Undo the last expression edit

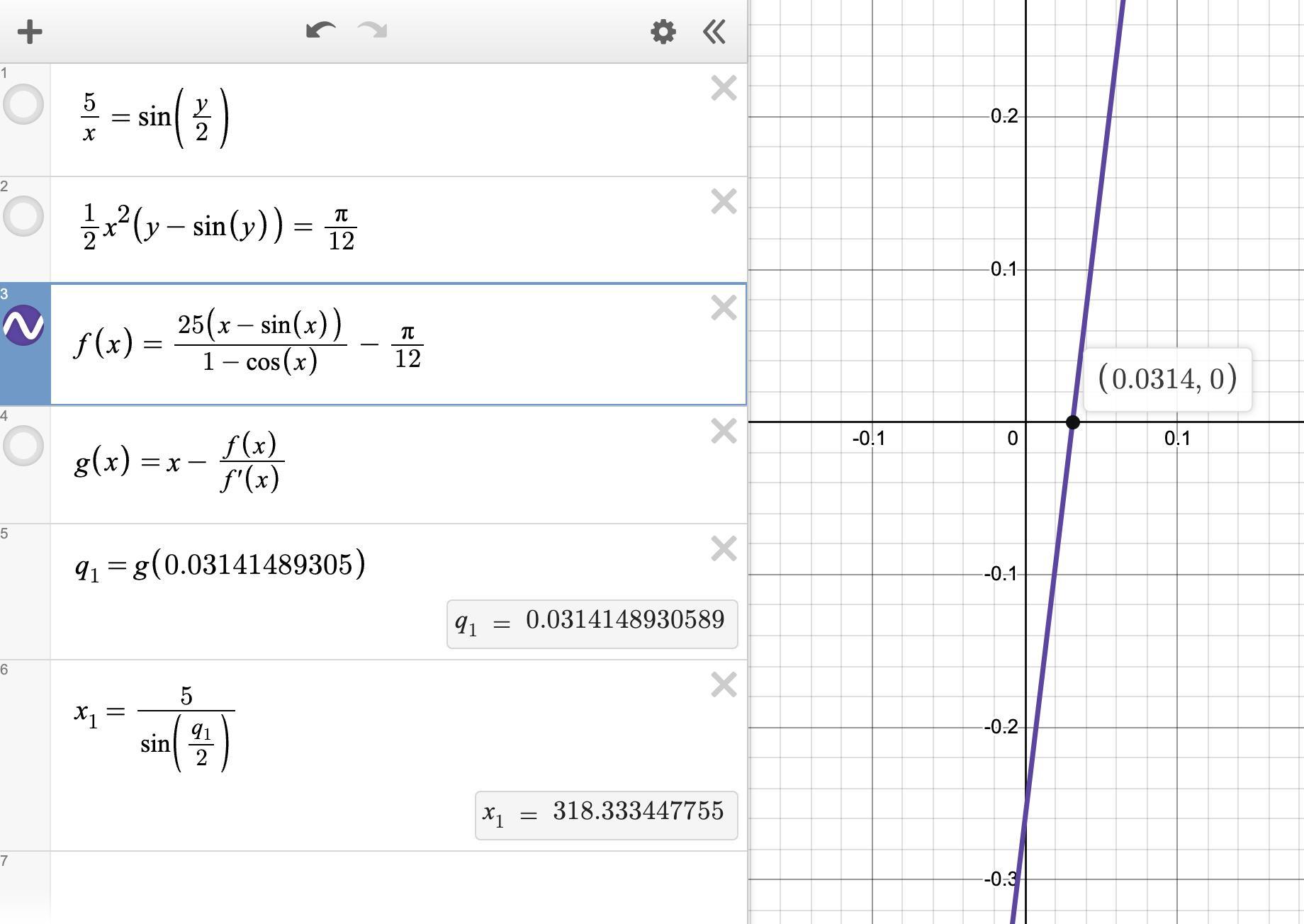click(320, 30)
